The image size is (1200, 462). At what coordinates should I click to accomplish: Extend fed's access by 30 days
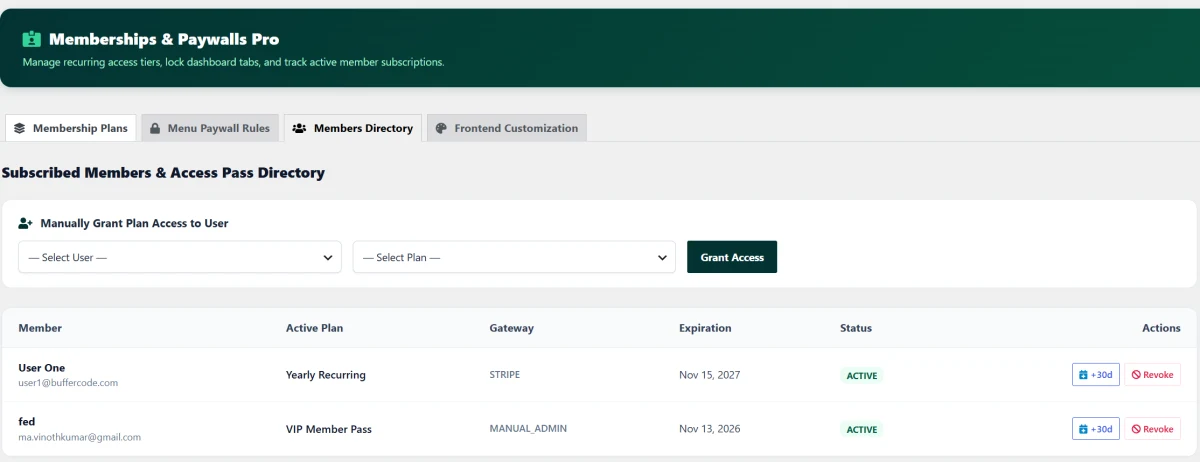(x=1096, y=429)
